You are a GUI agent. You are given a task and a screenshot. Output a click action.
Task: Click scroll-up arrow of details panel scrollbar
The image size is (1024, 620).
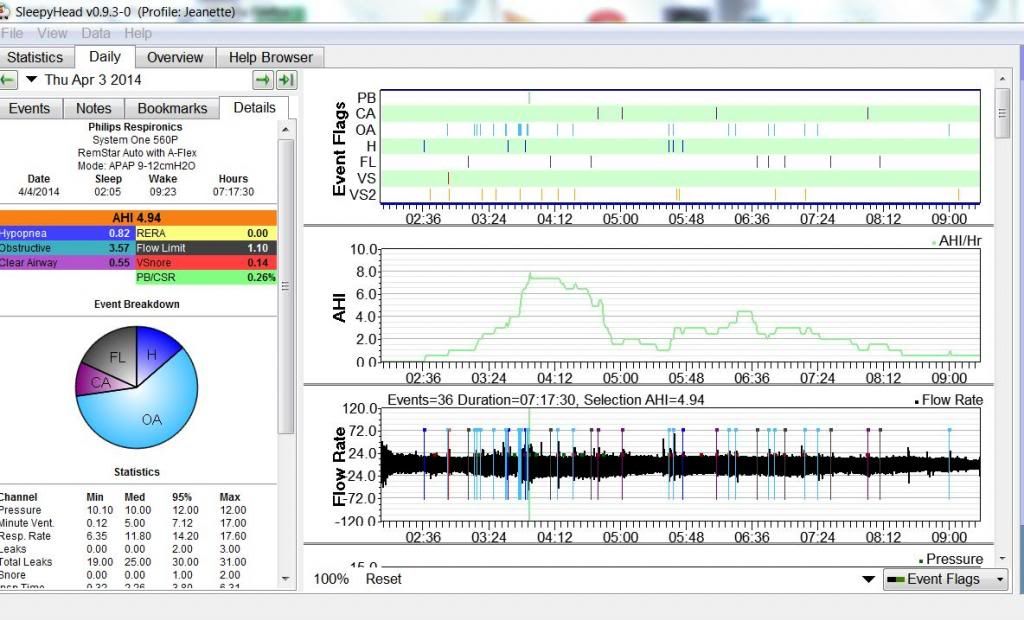pyautogui.click(x=286, y=130)
